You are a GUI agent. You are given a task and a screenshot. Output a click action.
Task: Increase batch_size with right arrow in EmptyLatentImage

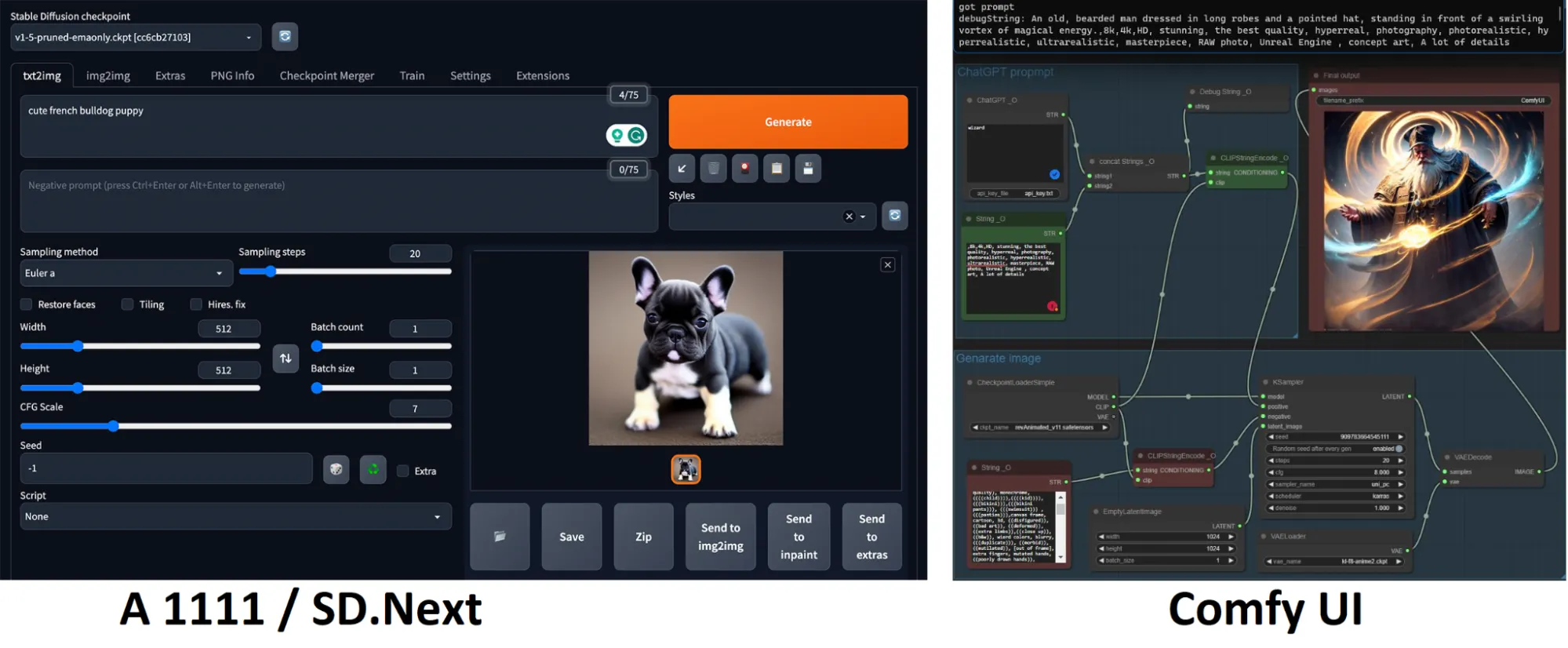(x=1231, y=560)
